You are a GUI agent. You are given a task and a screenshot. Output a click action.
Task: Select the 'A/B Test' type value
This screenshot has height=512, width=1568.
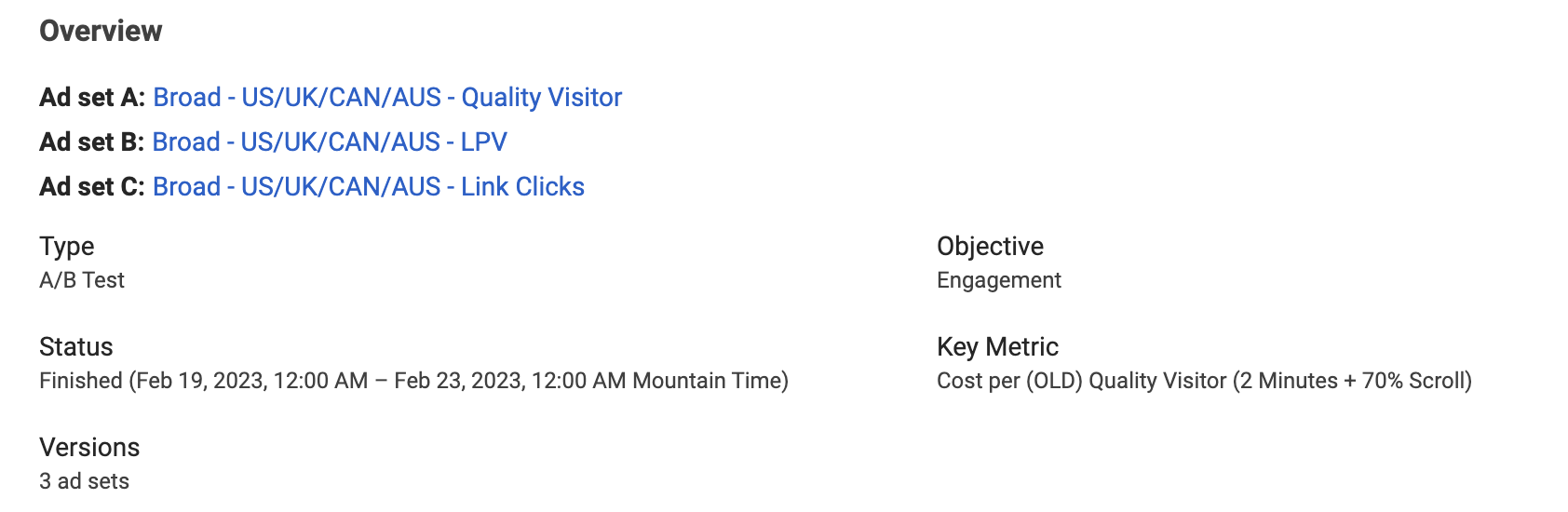(x=82, y=280)
